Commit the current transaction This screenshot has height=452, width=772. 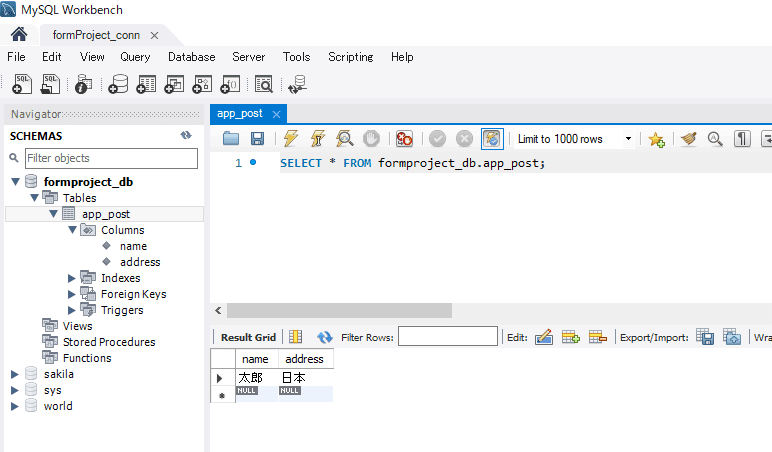coord(437,139)
